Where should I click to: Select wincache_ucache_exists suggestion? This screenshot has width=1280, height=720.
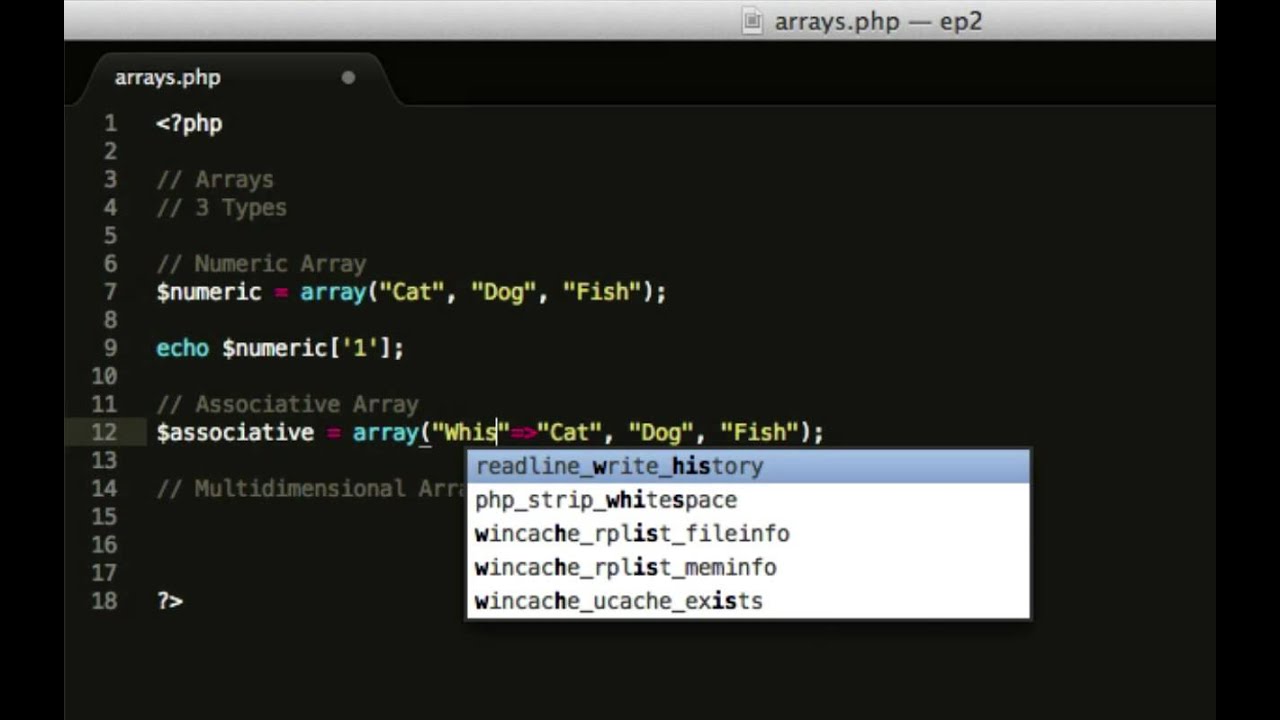click(748, 602)
